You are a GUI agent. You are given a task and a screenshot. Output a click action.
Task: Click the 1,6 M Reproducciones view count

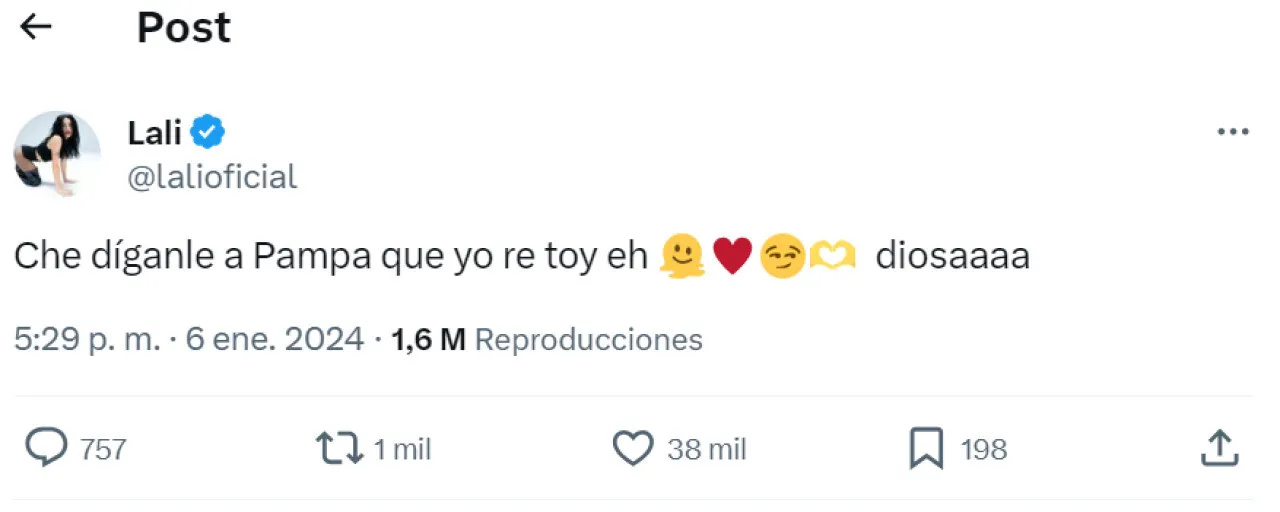tap(546, 340)
